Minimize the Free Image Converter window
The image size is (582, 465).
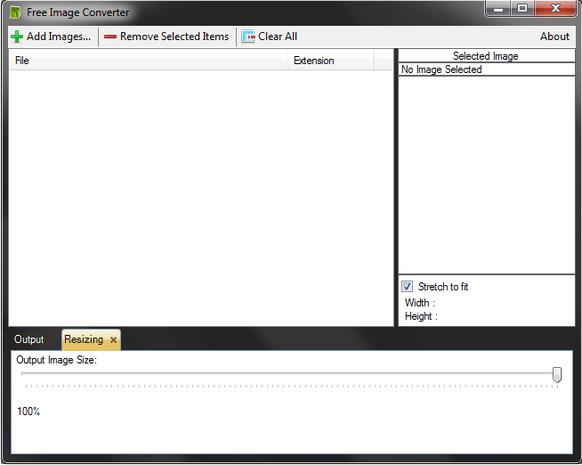coord(498,9)
